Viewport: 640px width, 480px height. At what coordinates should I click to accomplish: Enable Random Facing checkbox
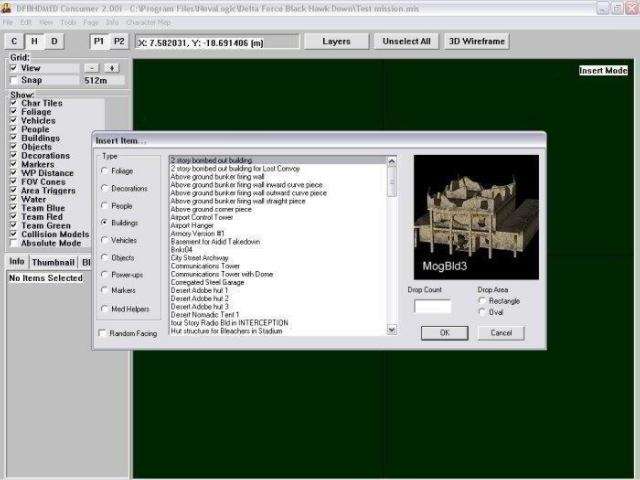click(x=103, y=333)
